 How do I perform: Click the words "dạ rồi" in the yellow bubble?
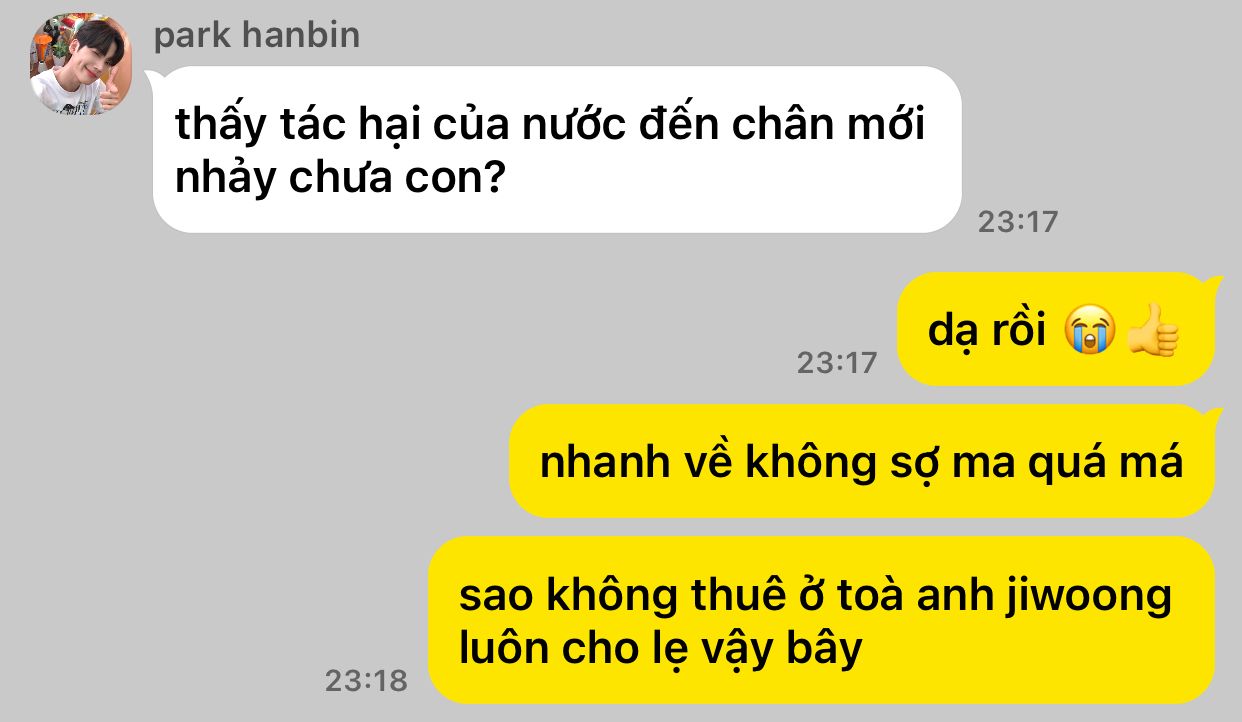(x=988, y=331)
